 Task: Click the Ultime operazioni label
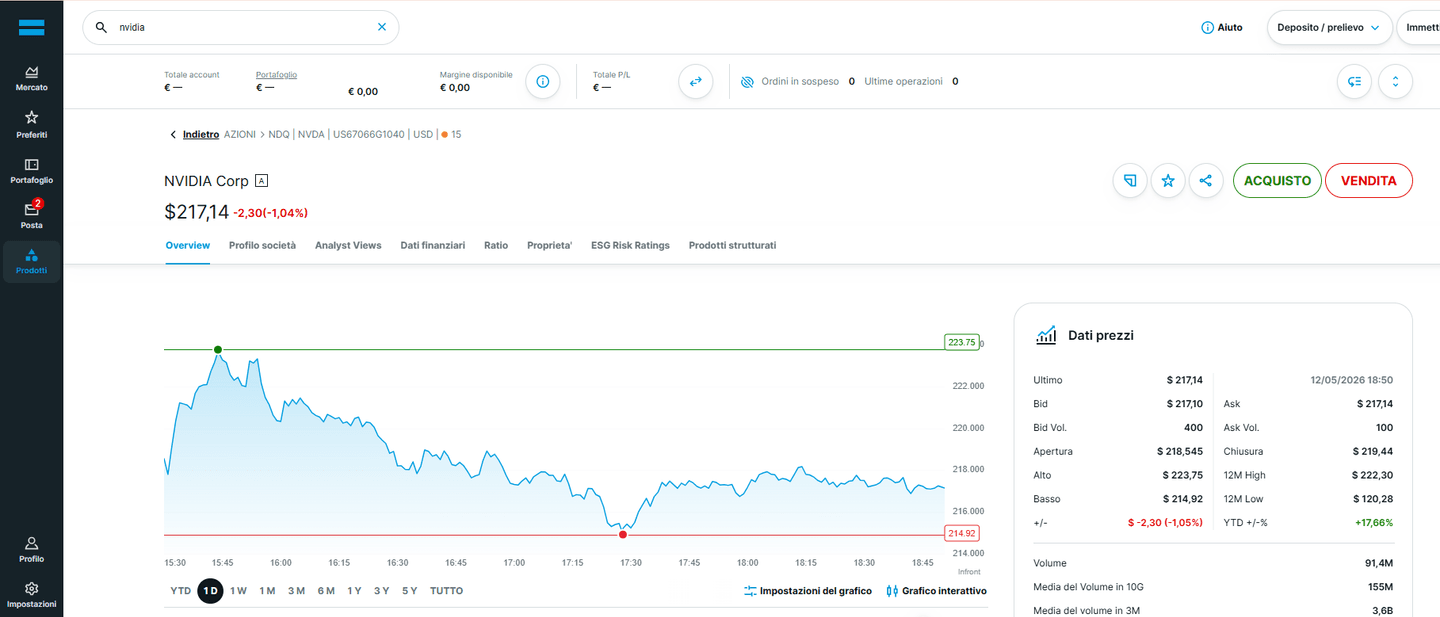click(x=903, y=82)
